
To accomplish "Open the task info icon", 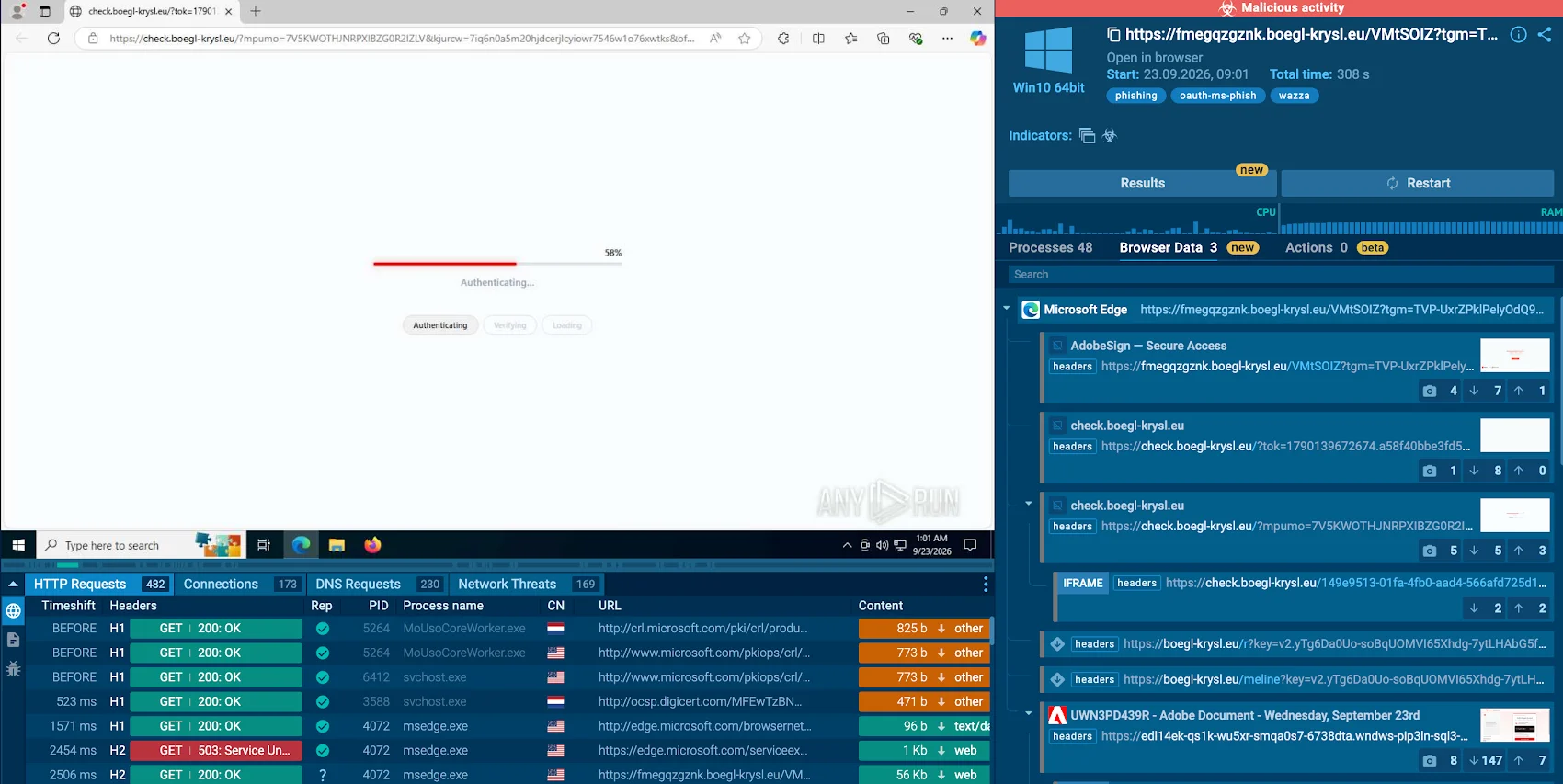I will 1519,35.
